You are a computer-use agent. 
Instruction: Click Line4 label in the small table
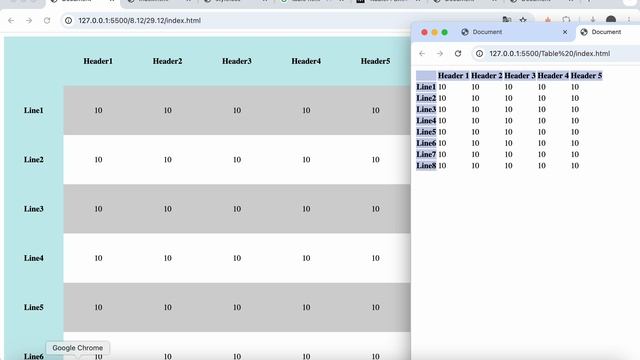pyautogui.click(x=426, y=120)
